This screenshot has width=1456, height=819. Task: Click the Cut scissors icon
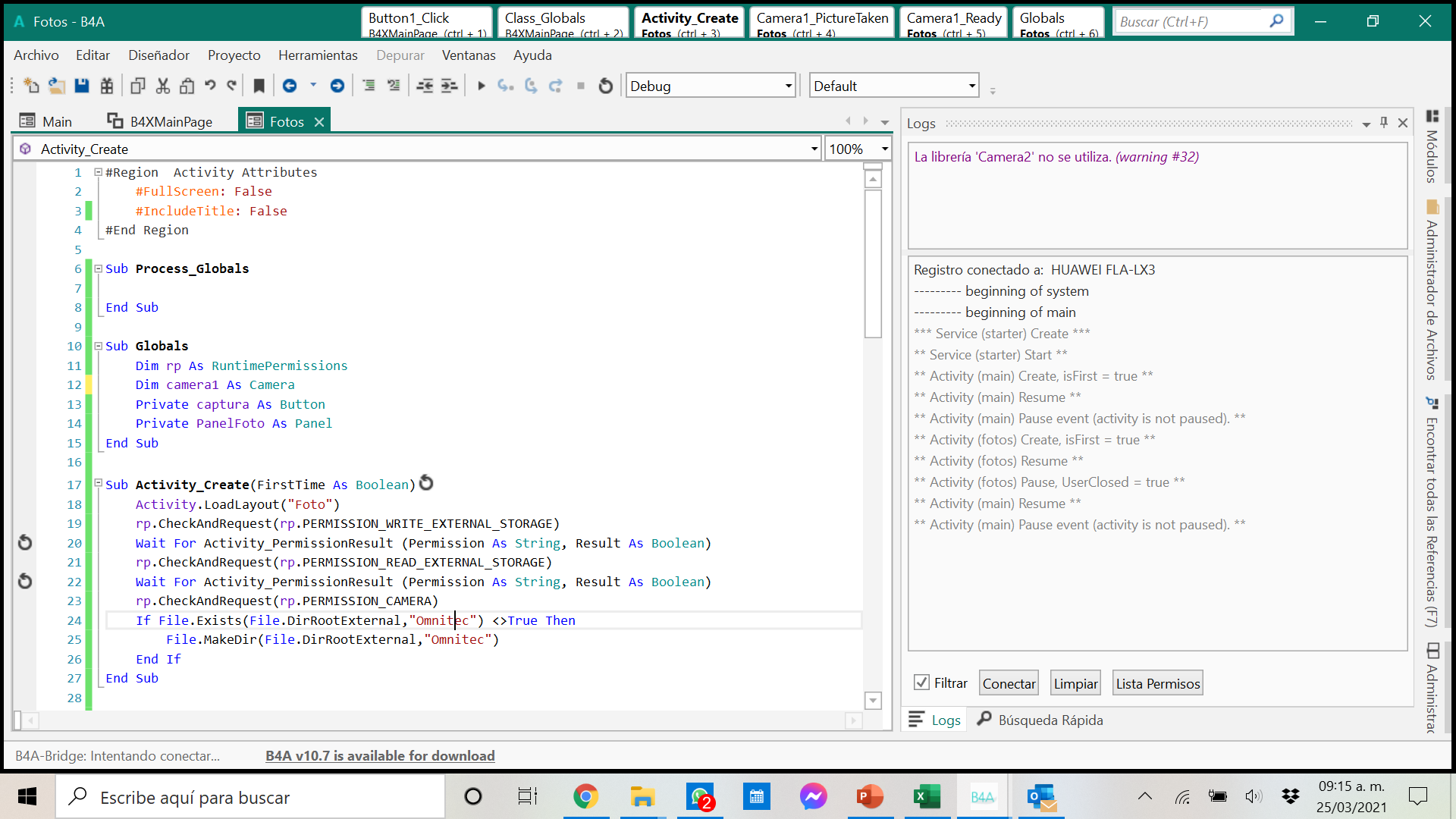pyautogui.click(x=162, y=86)
